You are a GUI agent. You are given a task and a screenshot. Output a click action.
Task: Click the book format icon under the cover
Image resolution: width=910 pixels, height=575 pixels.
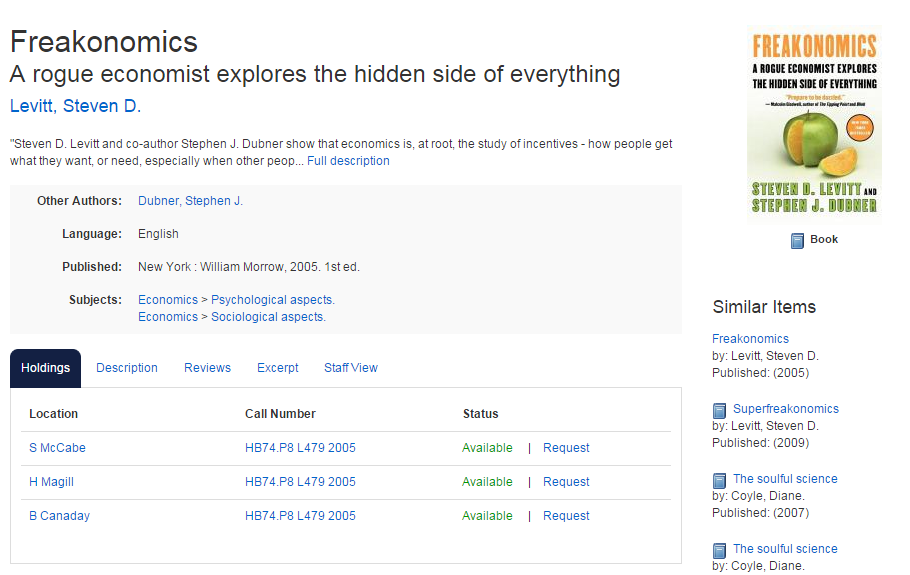point(797,240)
